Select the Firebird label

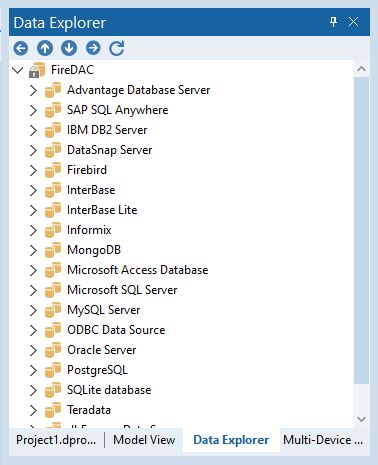87,170
